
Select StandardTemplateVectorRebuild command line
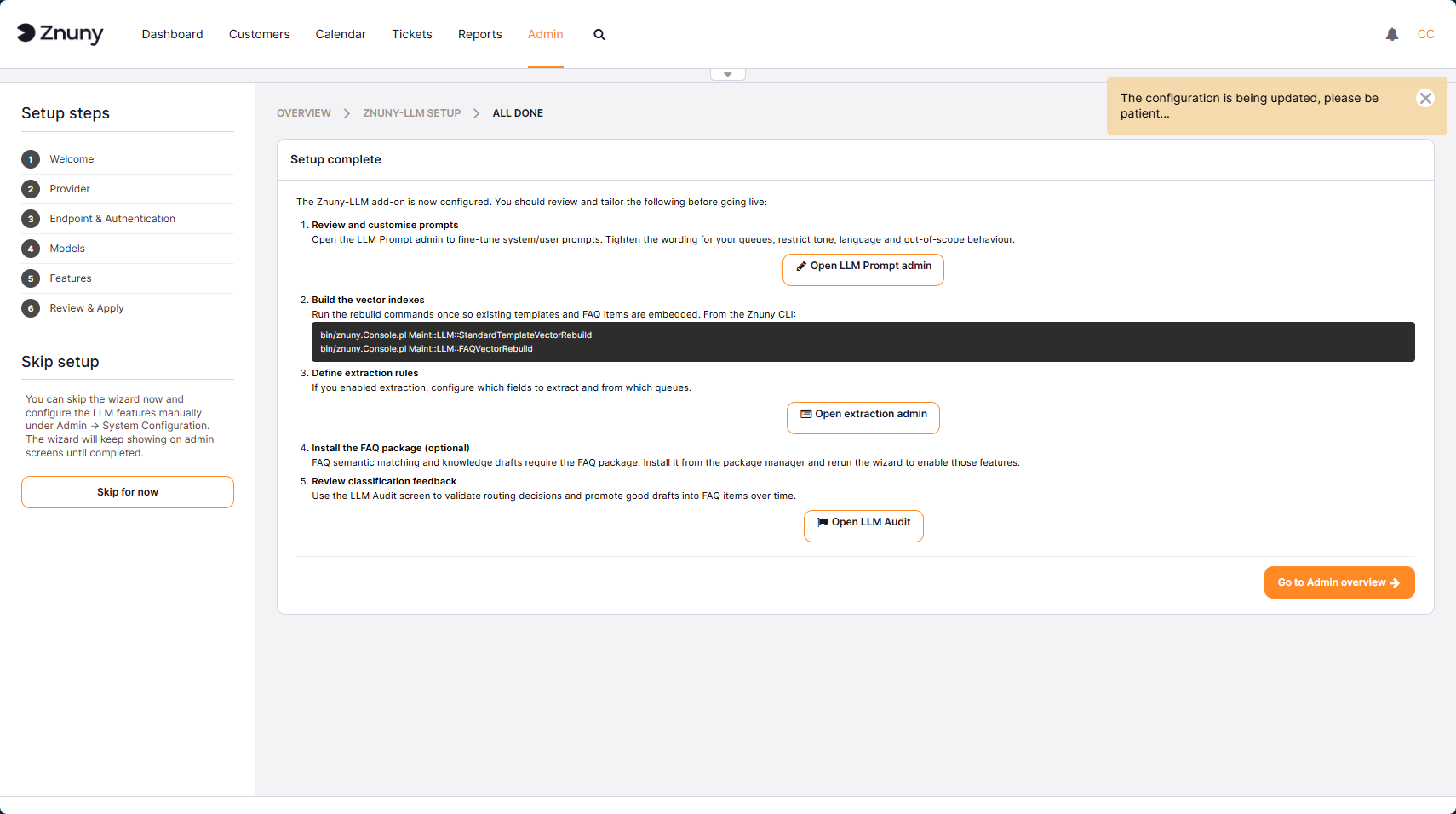click(x=456, y=335)
